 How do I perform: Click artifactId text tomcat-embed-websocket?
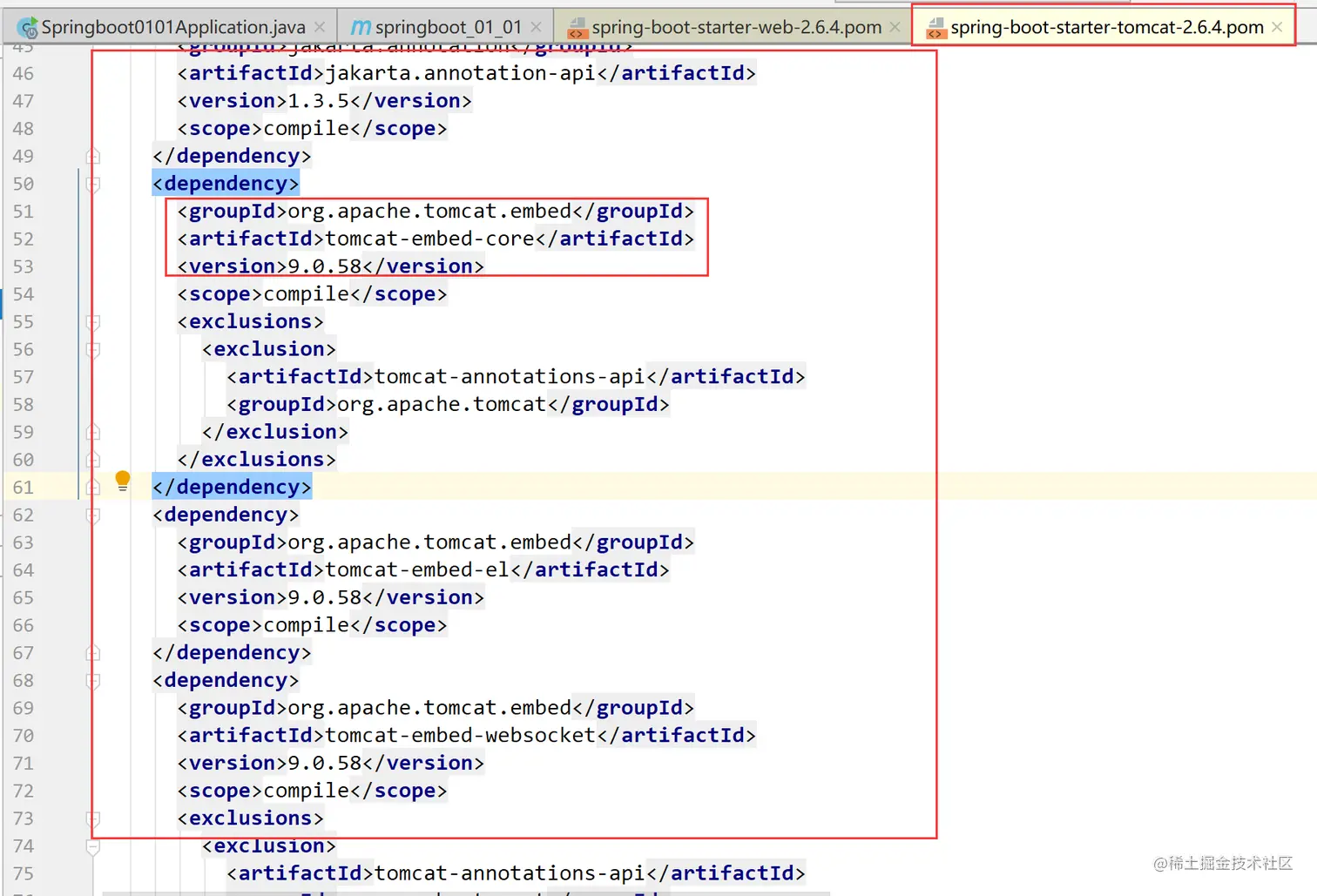[x=461, y=735]
